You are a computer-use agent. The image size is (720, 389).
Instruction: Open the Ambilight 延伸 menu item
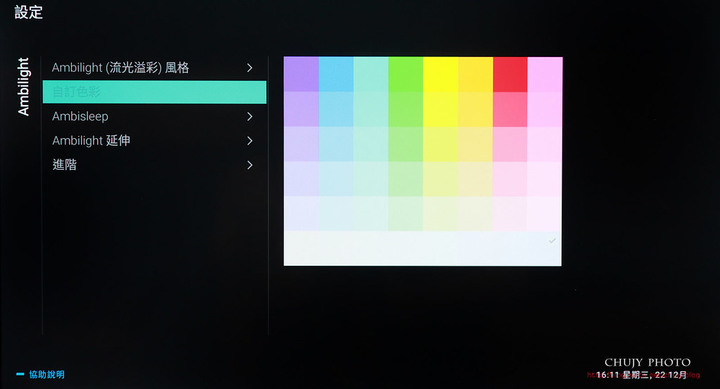pyautogui.click(x=154, y=141)
